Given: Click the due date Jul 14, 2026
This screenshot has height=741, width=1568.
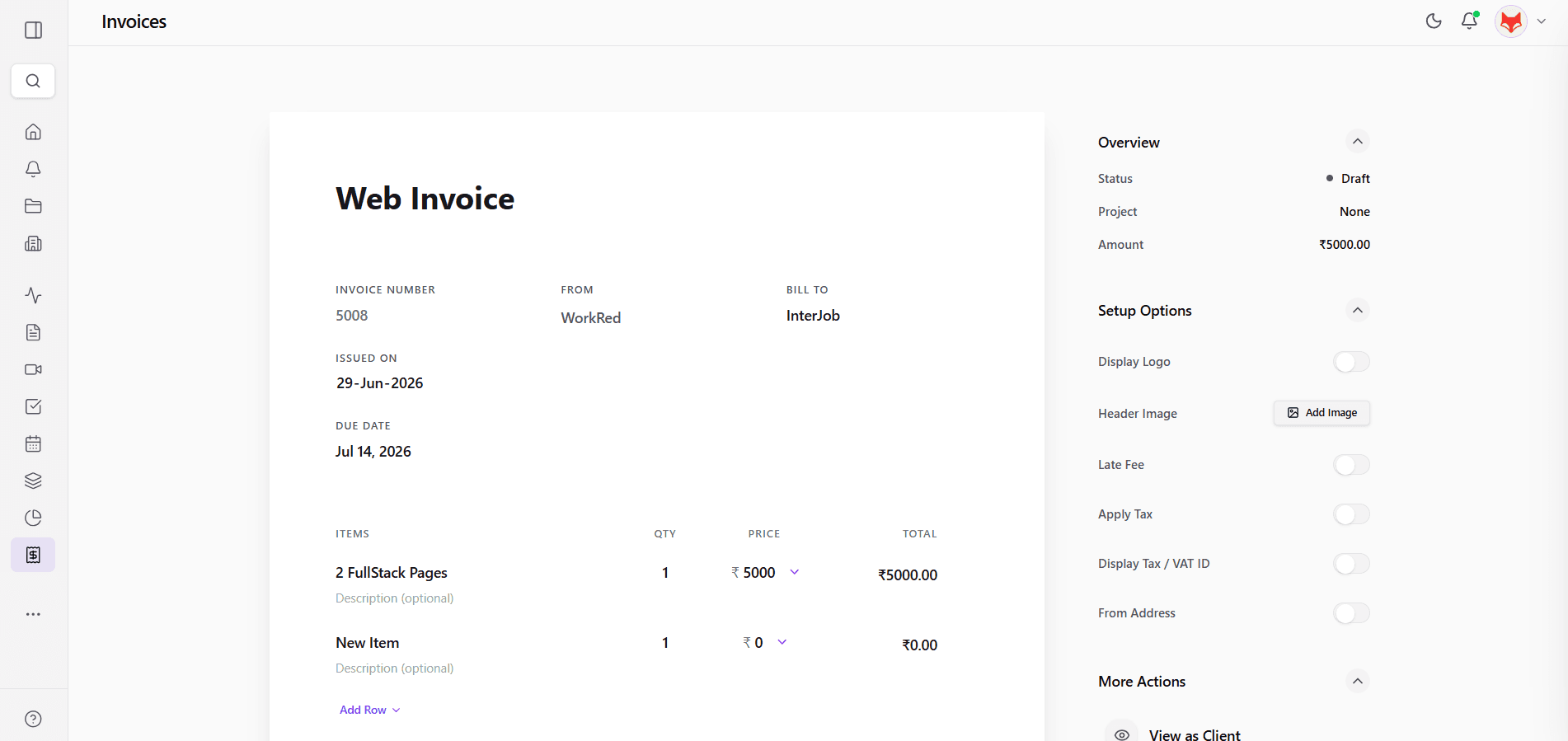Looking at the screenshot, I should (373, 452).
